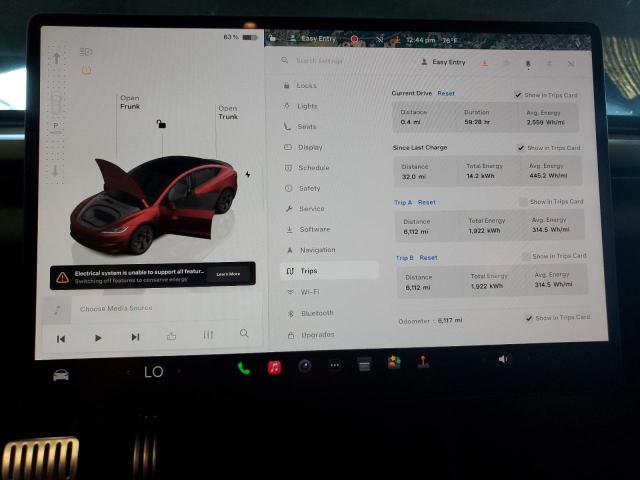The height and width of the screenshot is (480, 640).
Task: Open the phone app in dock
Action: [244, 369]
